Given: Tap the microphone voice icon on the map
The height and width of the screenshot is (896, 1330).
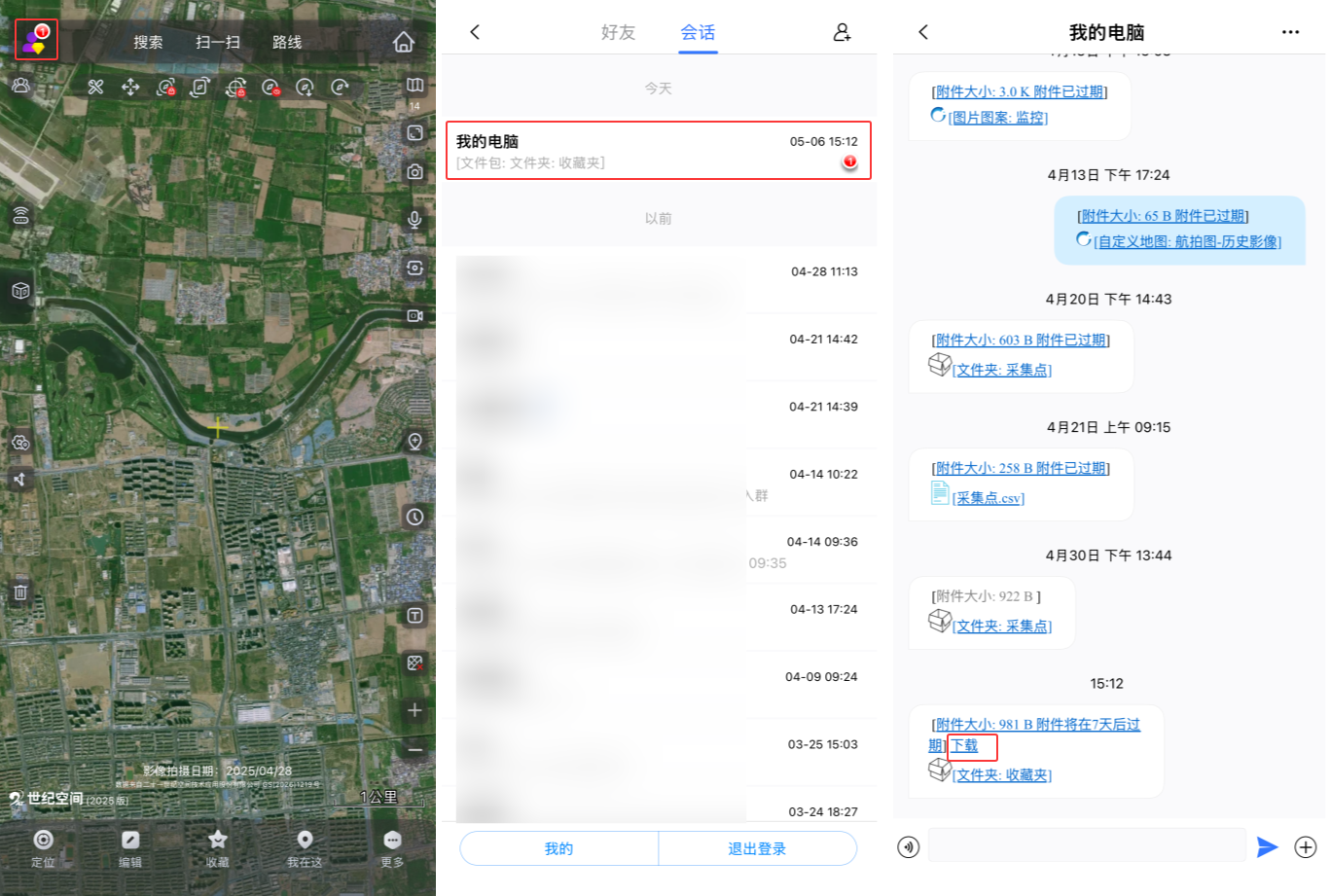Looking at the screenshot, I should 414,220.
